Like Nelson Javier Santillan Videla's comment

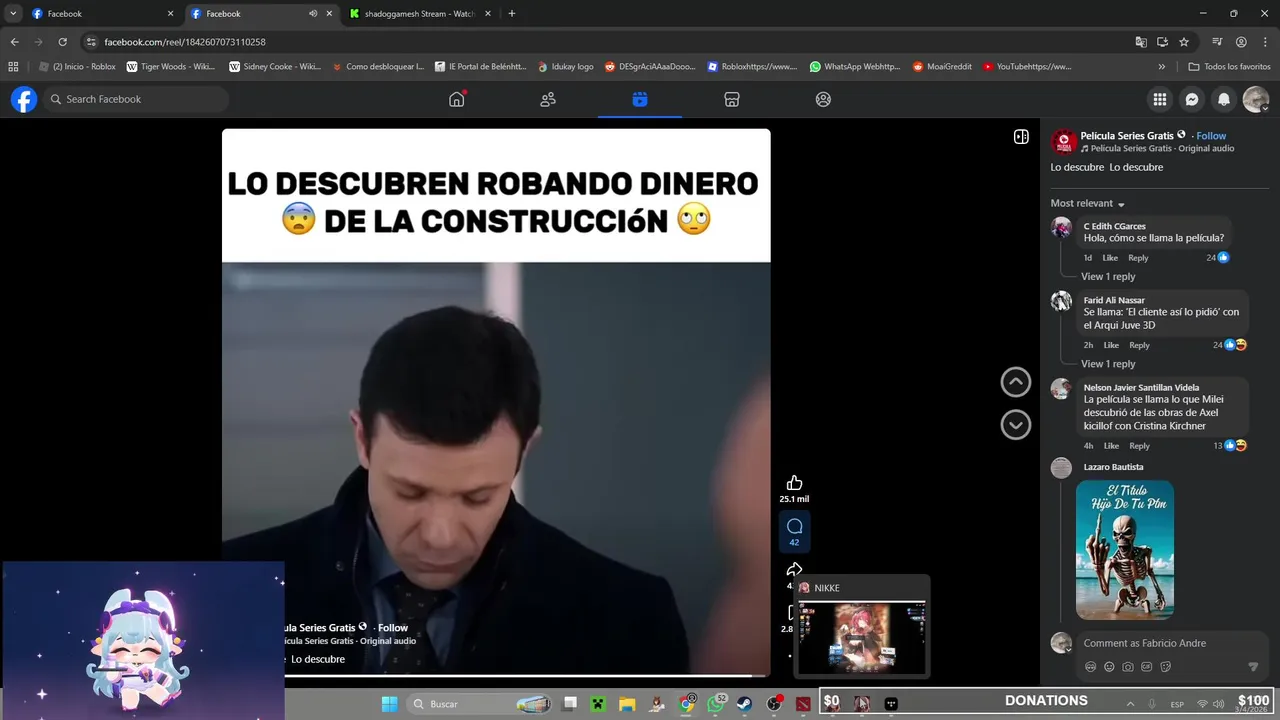pos(1111,446)
